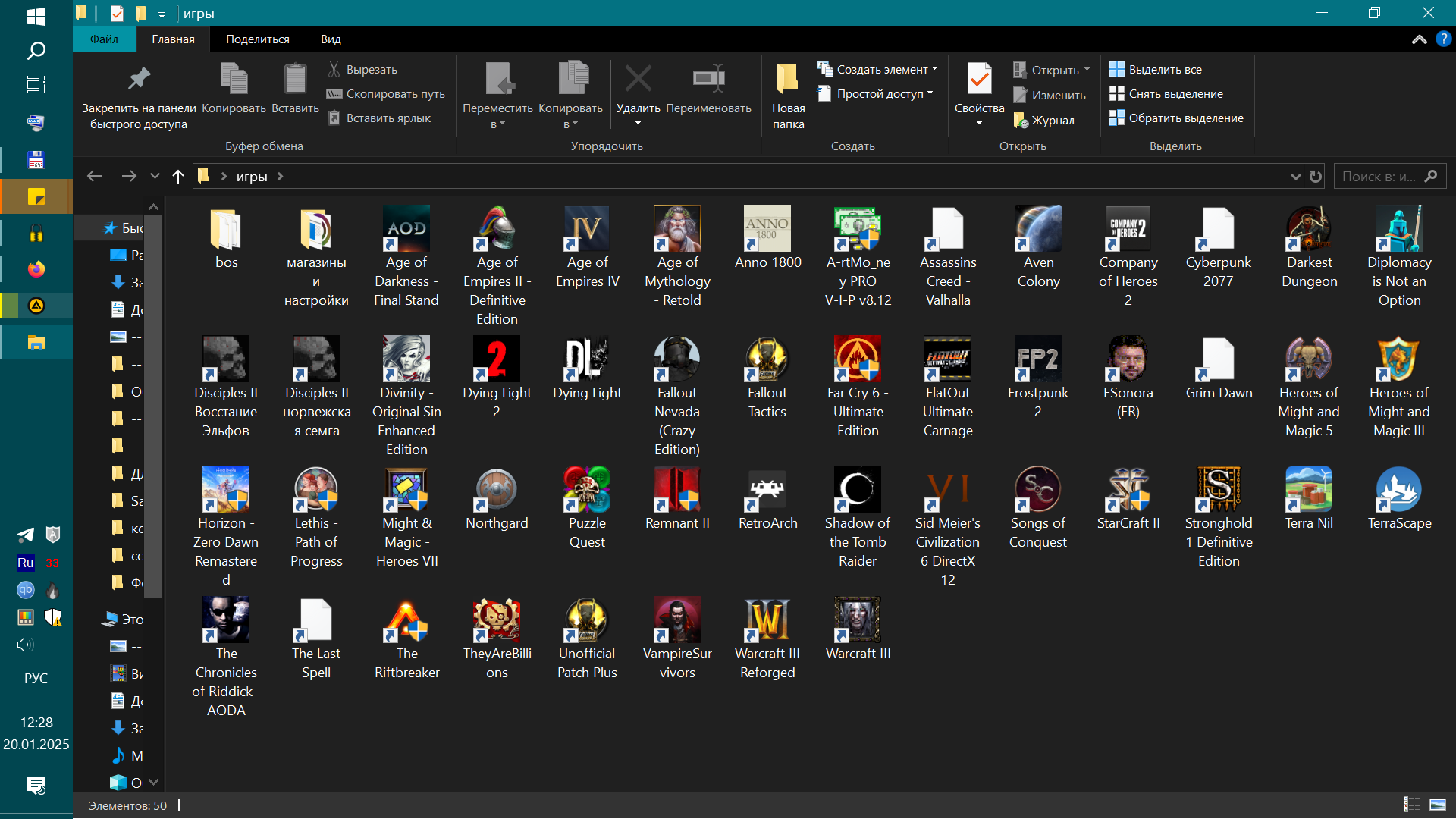
Task: Open address bar history dropdown arrow
Action: pyautogui.click(x=1294, y=177)
